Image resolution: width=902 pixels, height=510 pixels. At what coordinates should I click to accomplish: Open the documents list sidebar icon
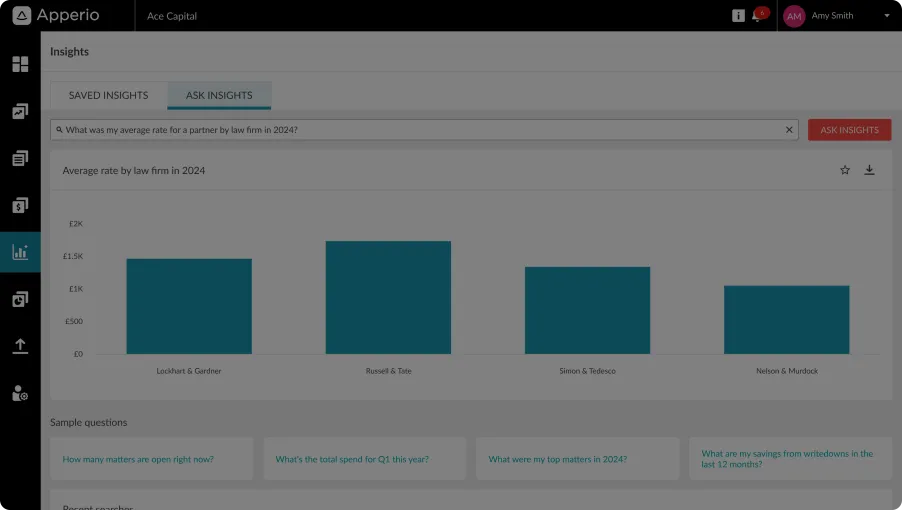coord(20,158)
